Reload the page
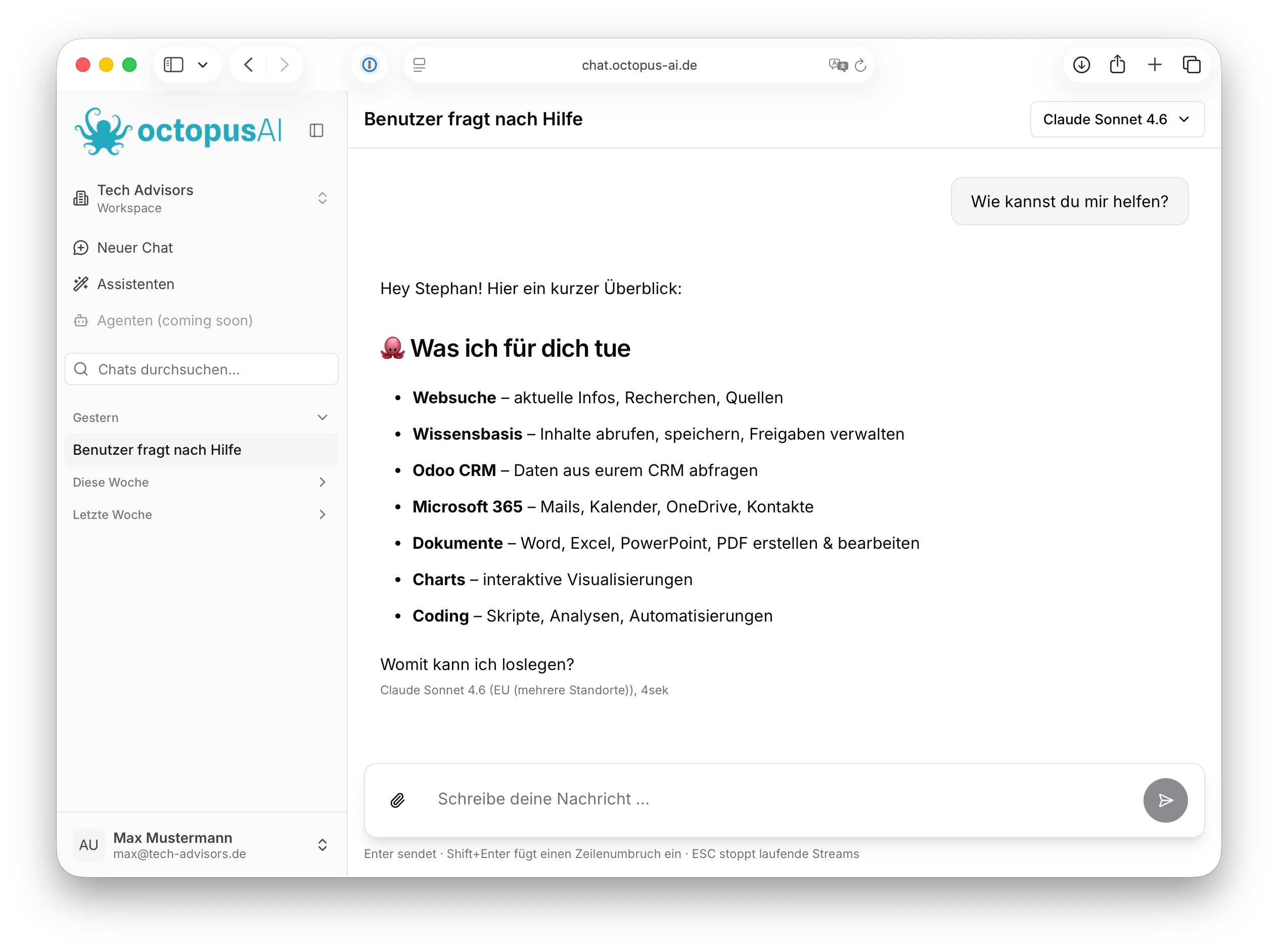Screen dimensions: 1278x952 (x=860, y=65)
